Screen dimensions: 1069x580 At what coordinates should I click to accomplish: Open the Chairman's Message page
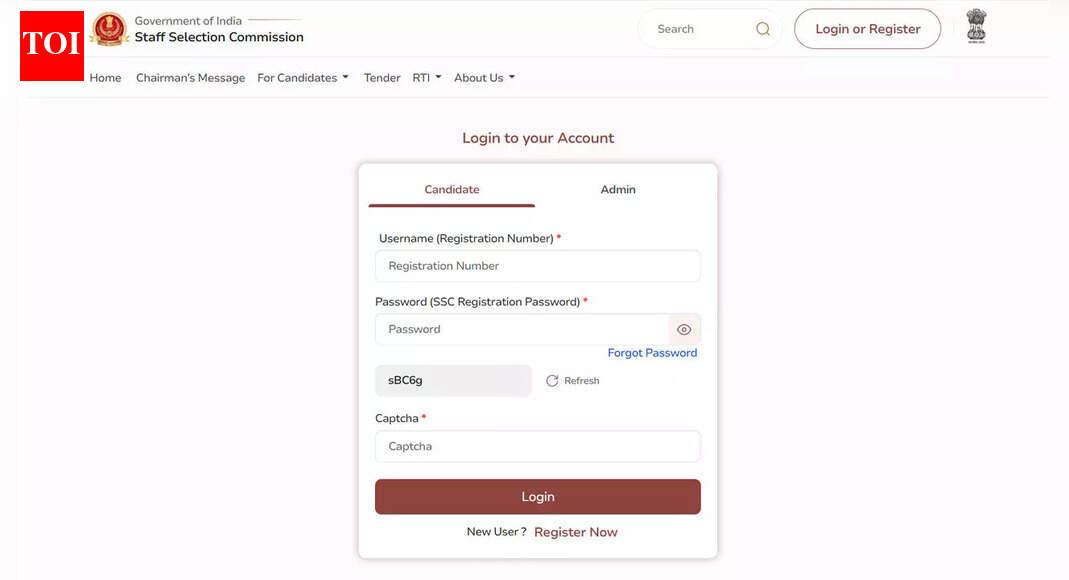pyautogui.click(x=190, y=77)
